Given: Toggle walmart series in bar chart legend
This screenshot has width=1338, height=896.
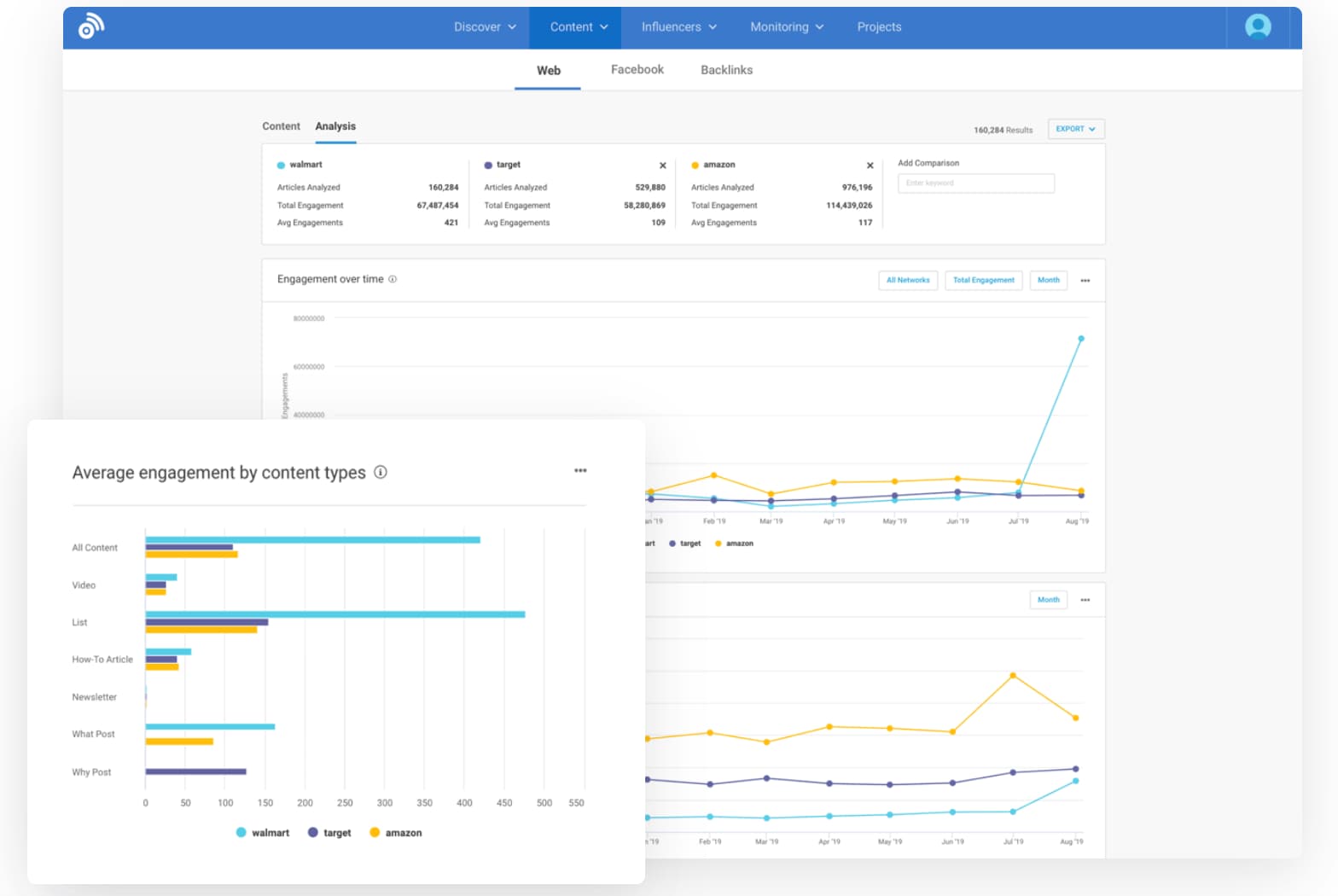Looking at the screenshot, I should pyautogui.click(x=263, y=833).
